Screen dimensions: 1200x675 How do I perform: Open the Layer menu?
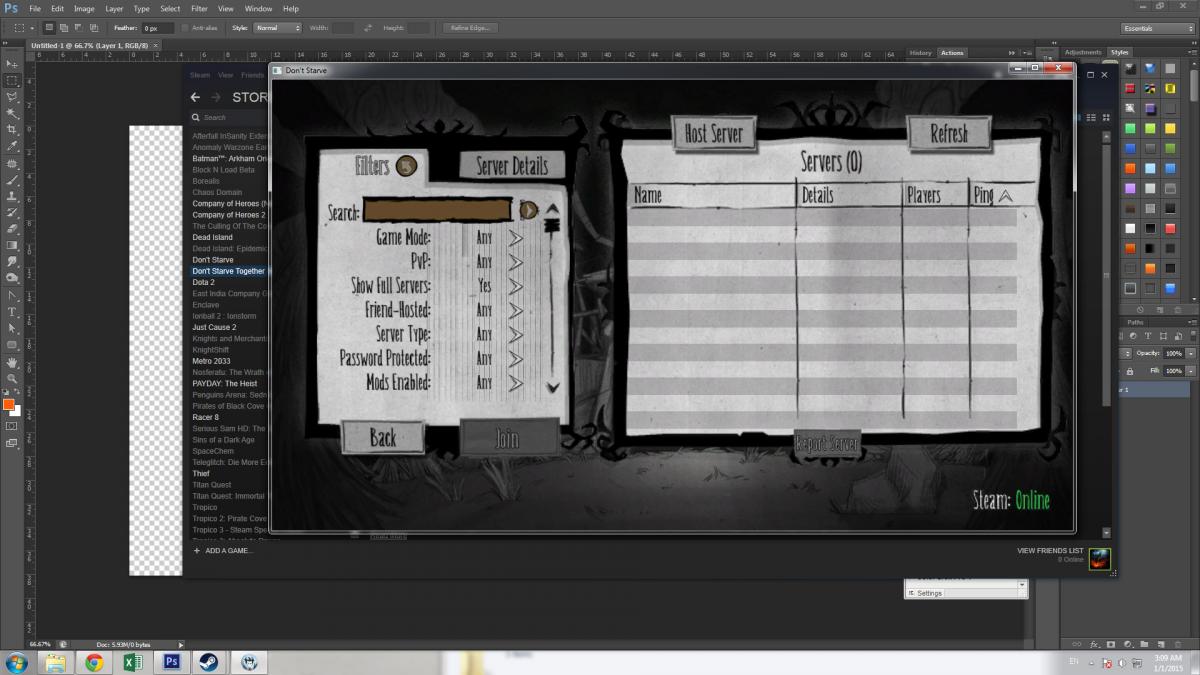pos(114,8)
